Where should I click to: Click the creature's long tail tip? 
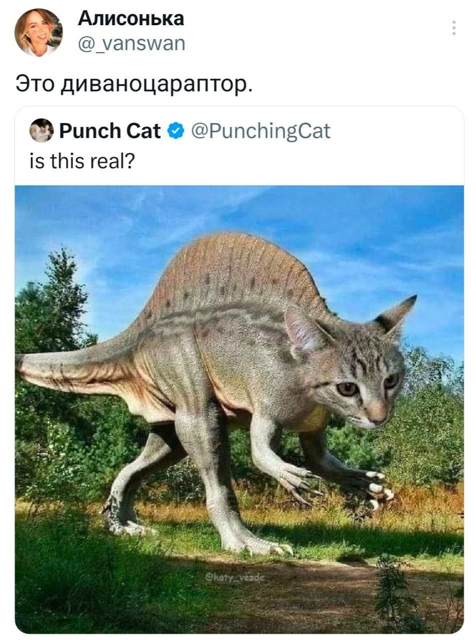(x=31, y=365)
